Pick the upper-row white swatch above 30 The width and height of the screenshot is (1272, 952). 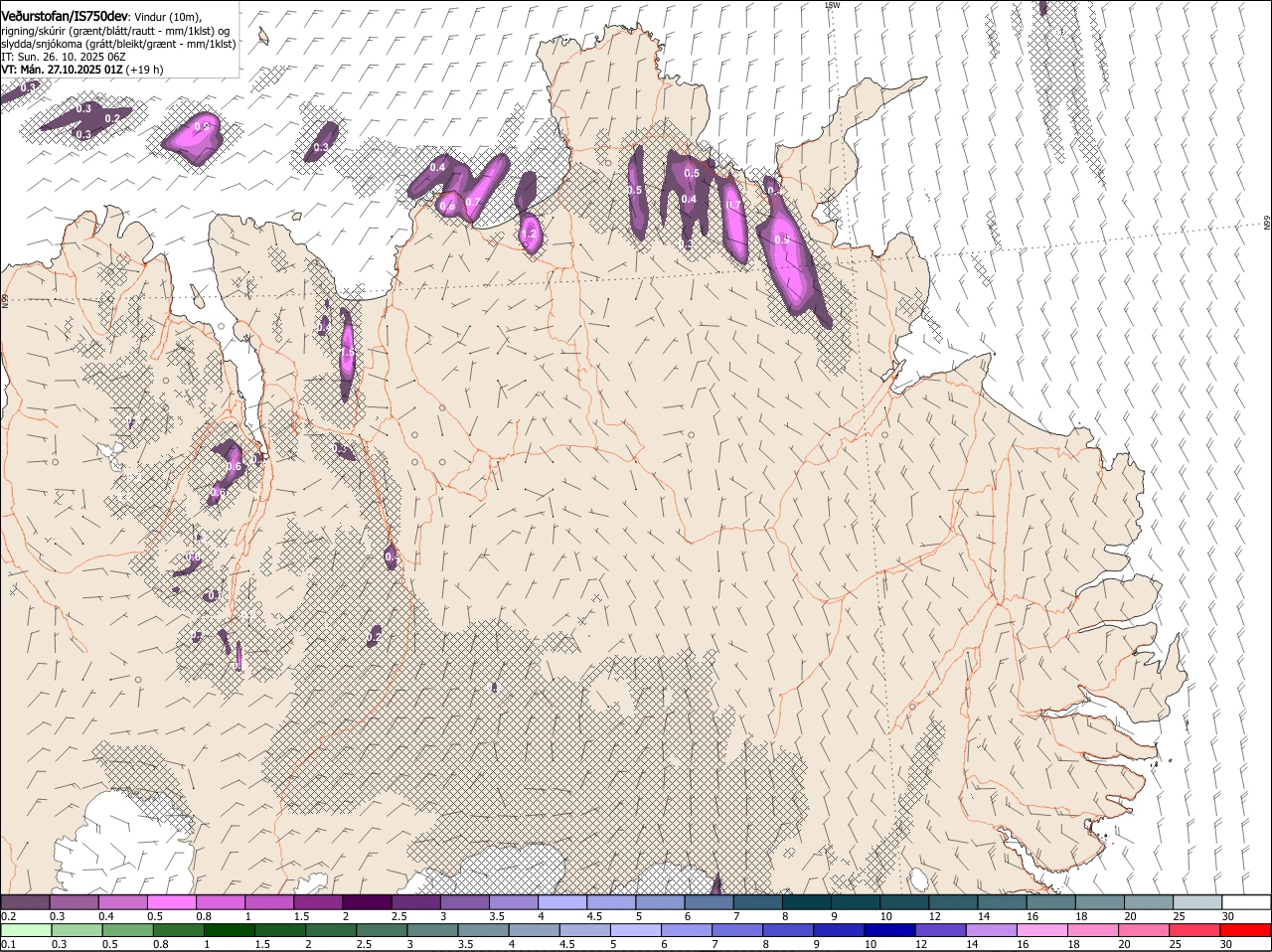click(1247, 901)
